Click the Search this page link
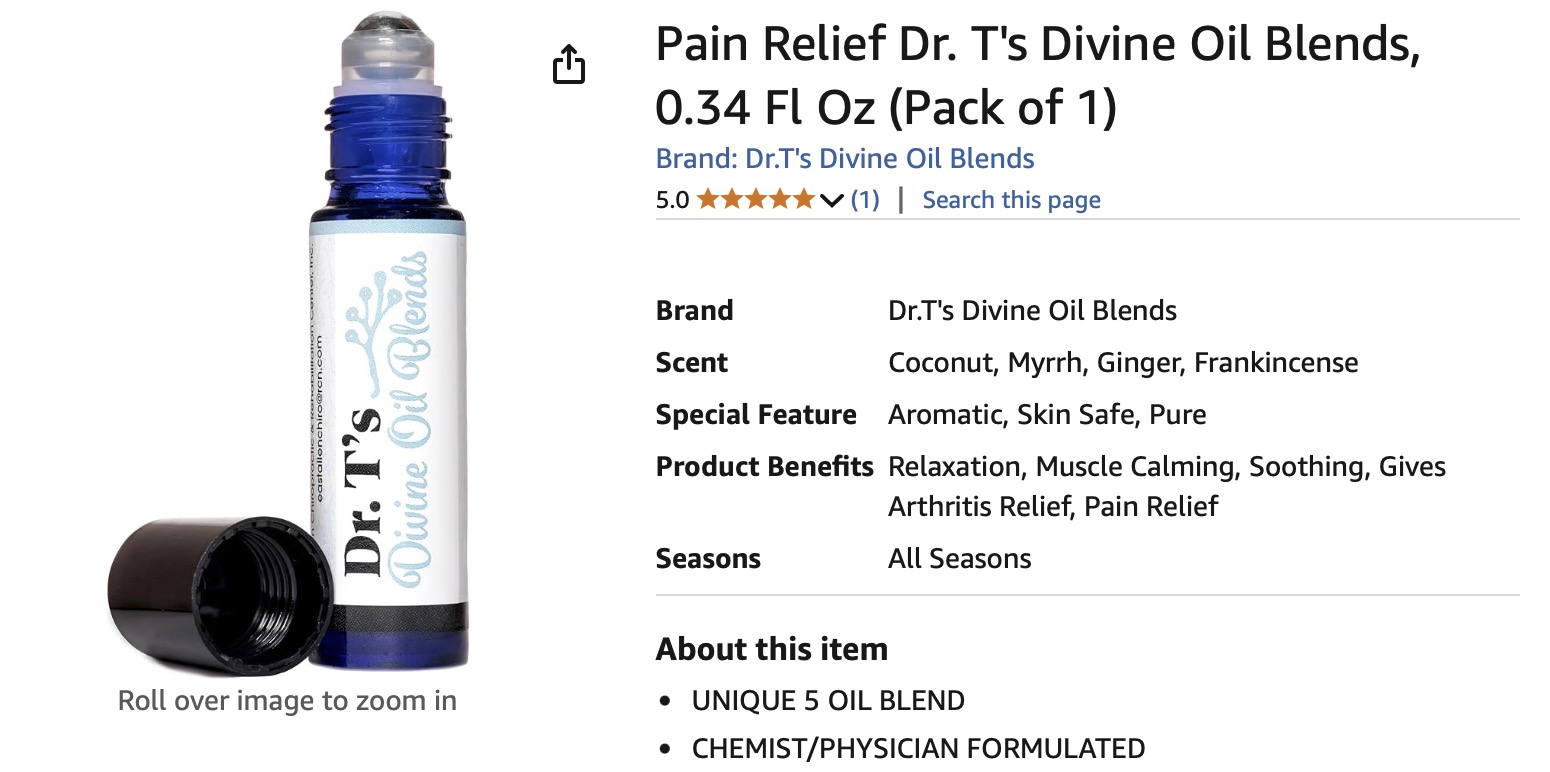 tap(1011, 200)
